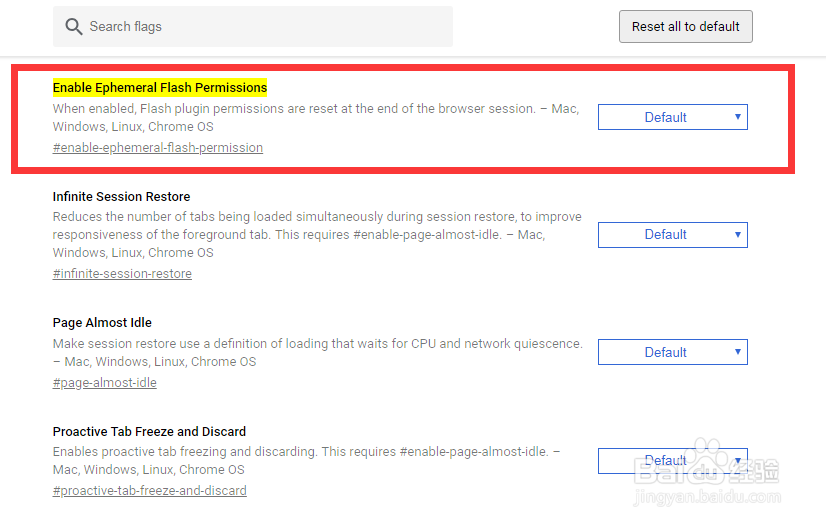Open Proactive Tab Freeze Default dropdown
The image size is (826, 526).
(x=673, y=461)
